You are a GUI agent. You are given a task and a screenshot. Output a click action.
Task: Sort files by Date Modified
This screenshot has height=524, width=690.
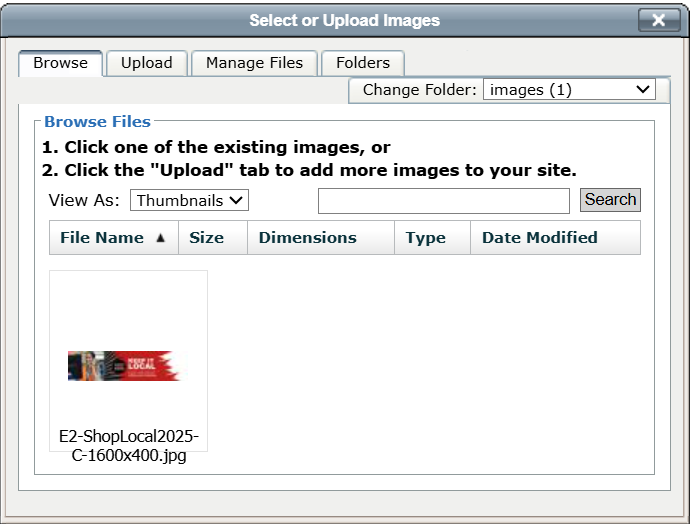tap(539, 238)
